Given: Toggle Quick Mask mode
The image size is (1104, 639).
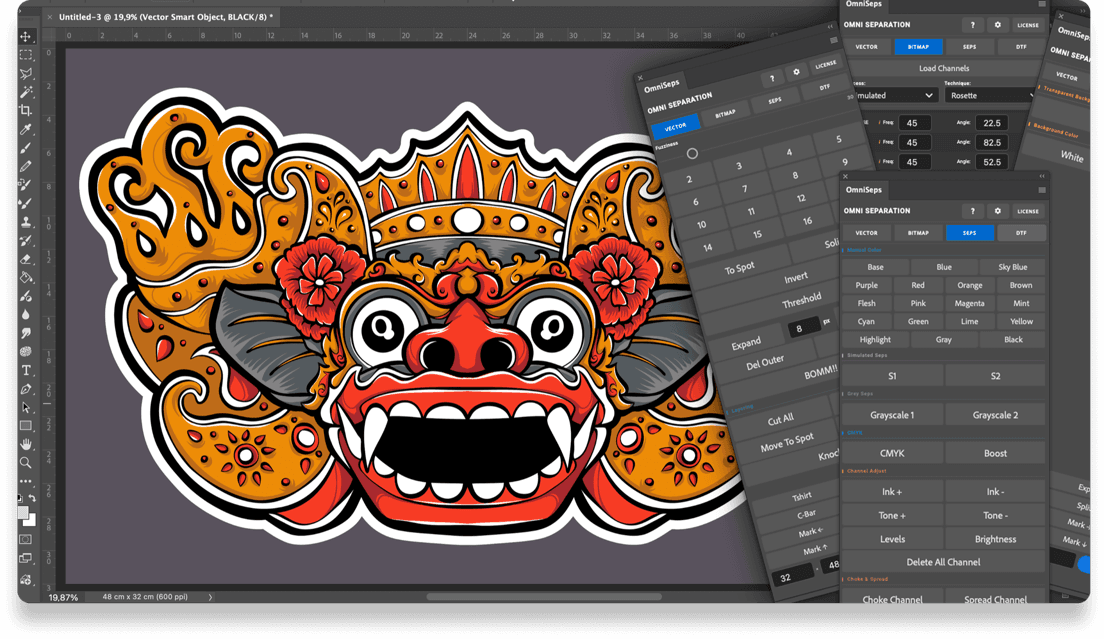Looking at the screenshot, I should tap(26, 540).
